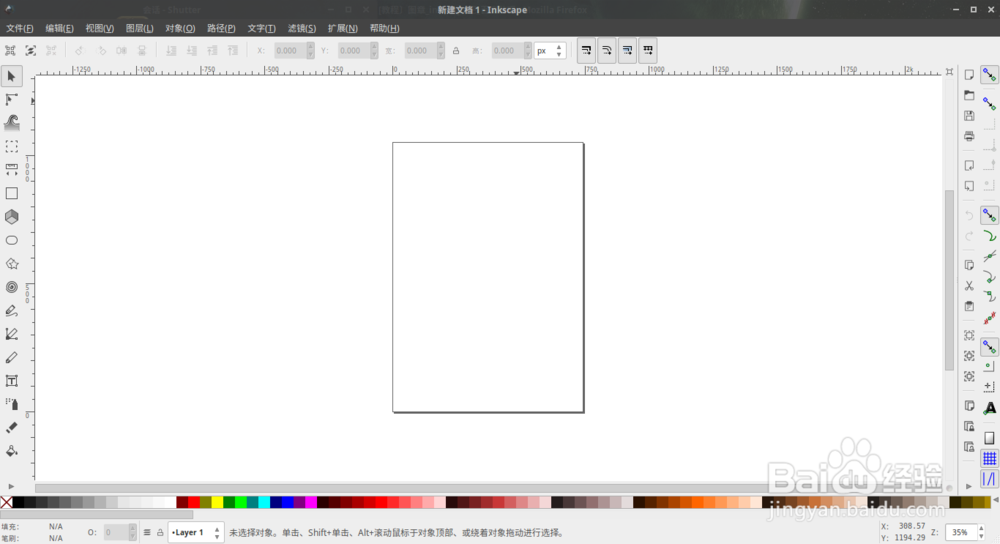Select the Star and polygon tool
1000x544 pixels.
click(11, 263)
